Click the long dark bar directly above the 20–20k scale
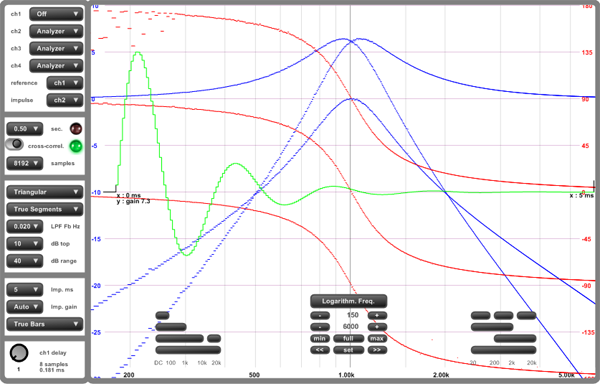Screen dimensions: 600x384 point(504,350)
